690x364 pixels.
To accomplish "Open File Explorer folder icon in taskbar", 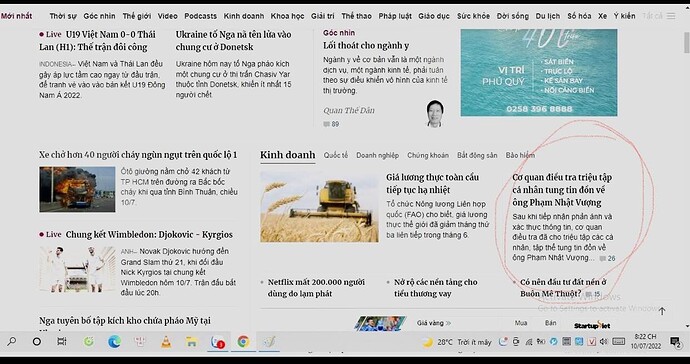I will point(191,342).
